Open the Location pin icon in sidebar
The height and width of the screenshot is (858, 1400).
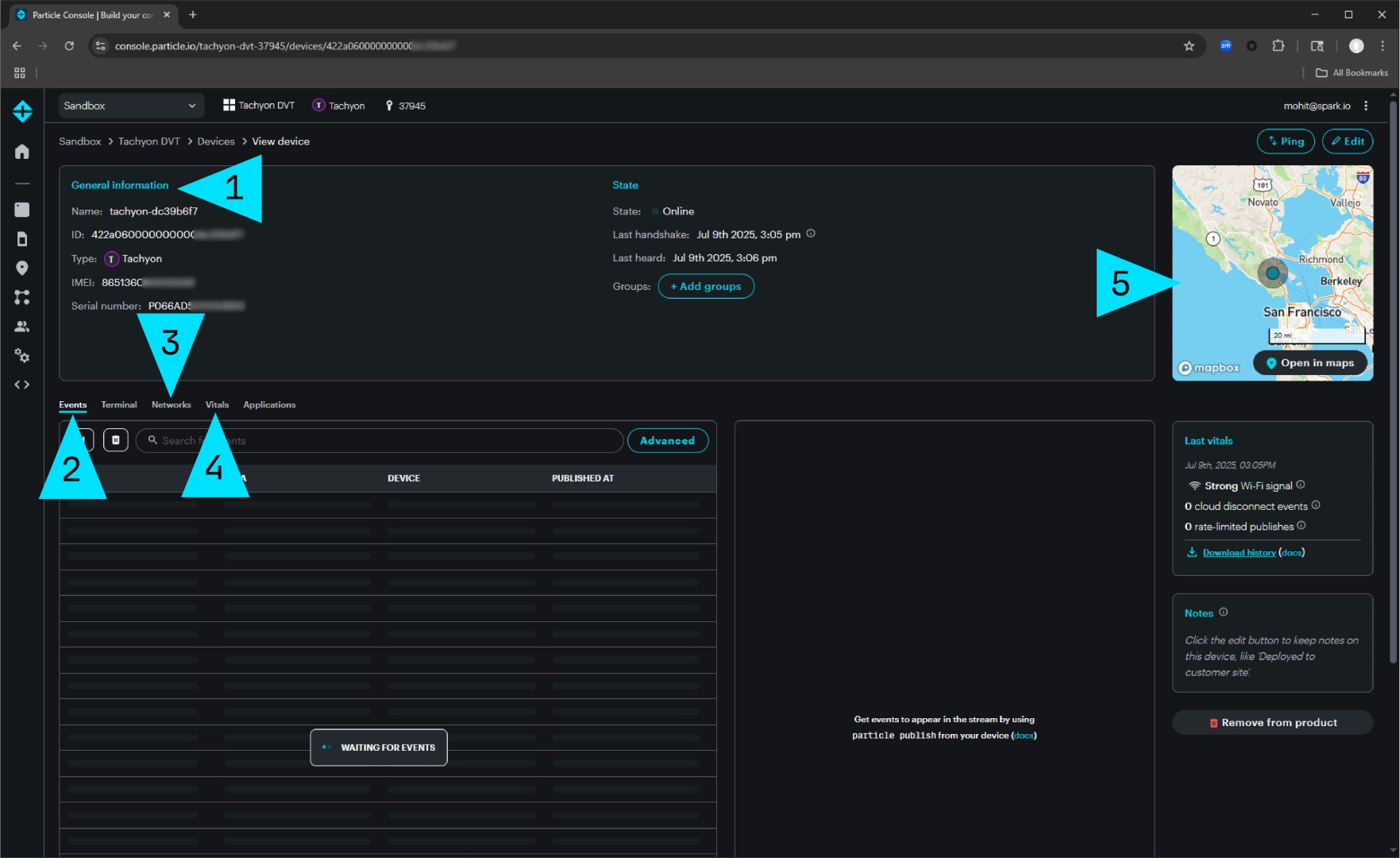[x=22, y=269]
